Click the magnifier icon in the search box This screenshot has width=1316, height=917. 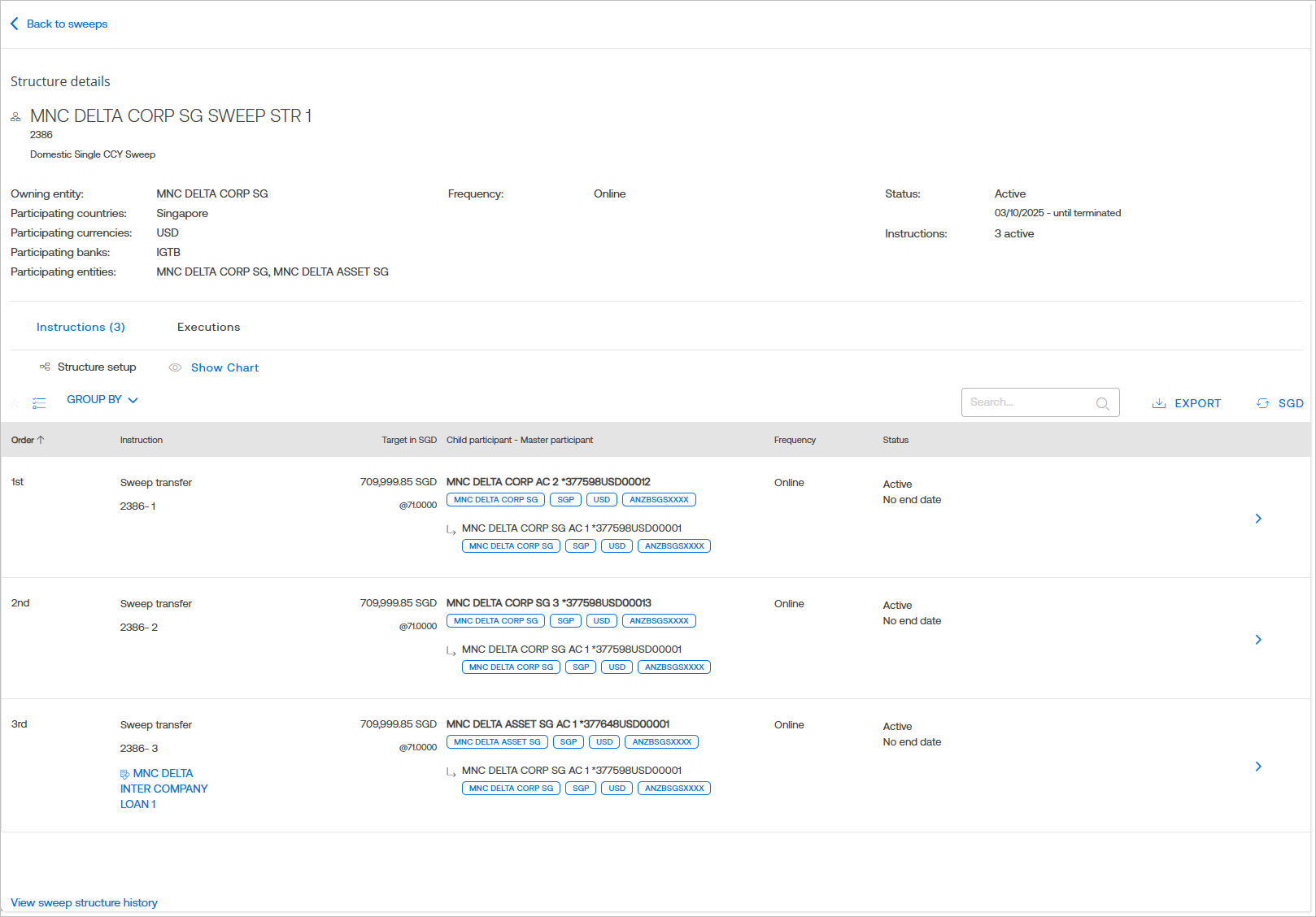point(1103,403)
